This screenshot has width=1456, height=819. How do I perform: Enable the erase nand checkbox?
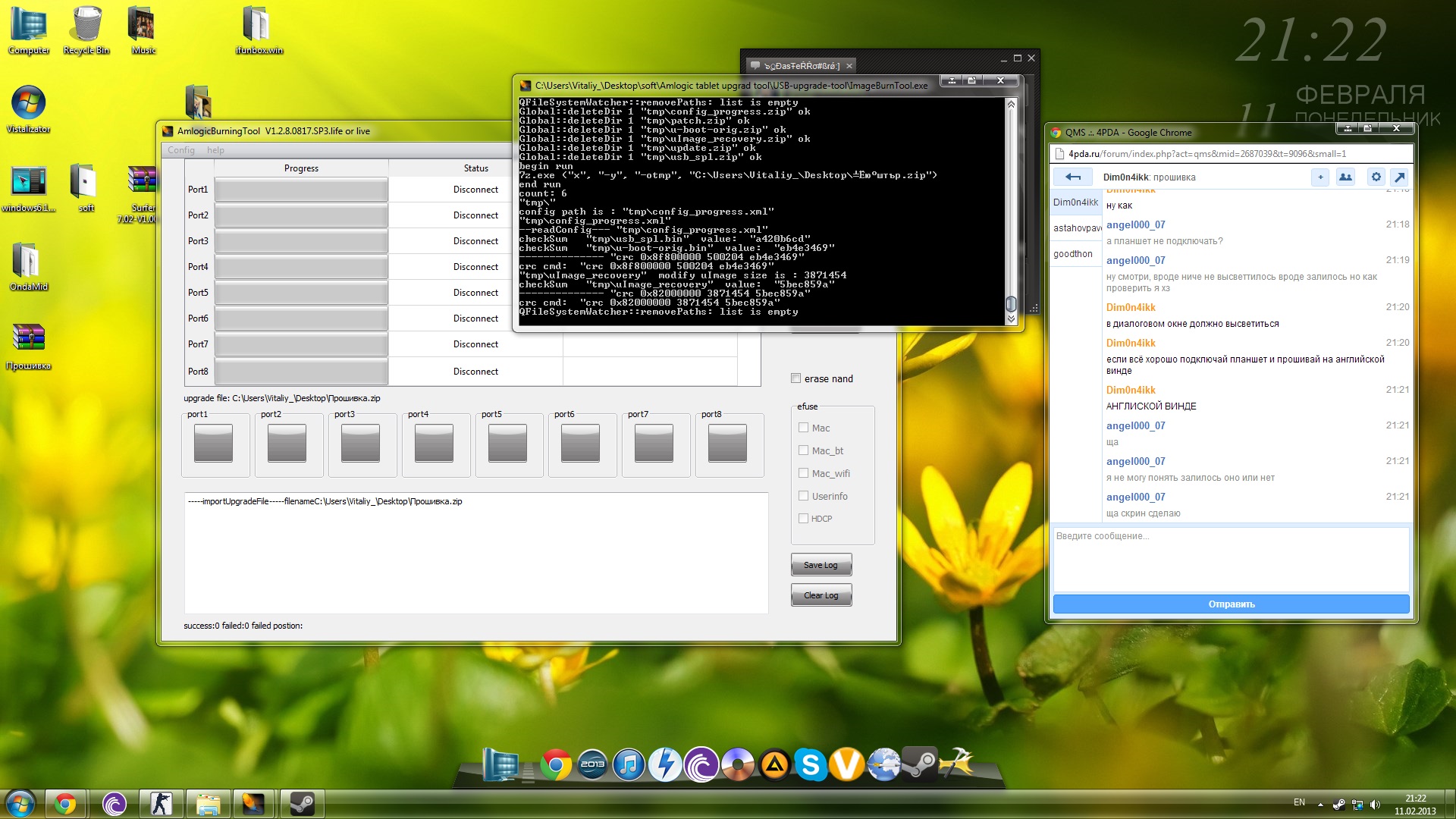(795, 378)
